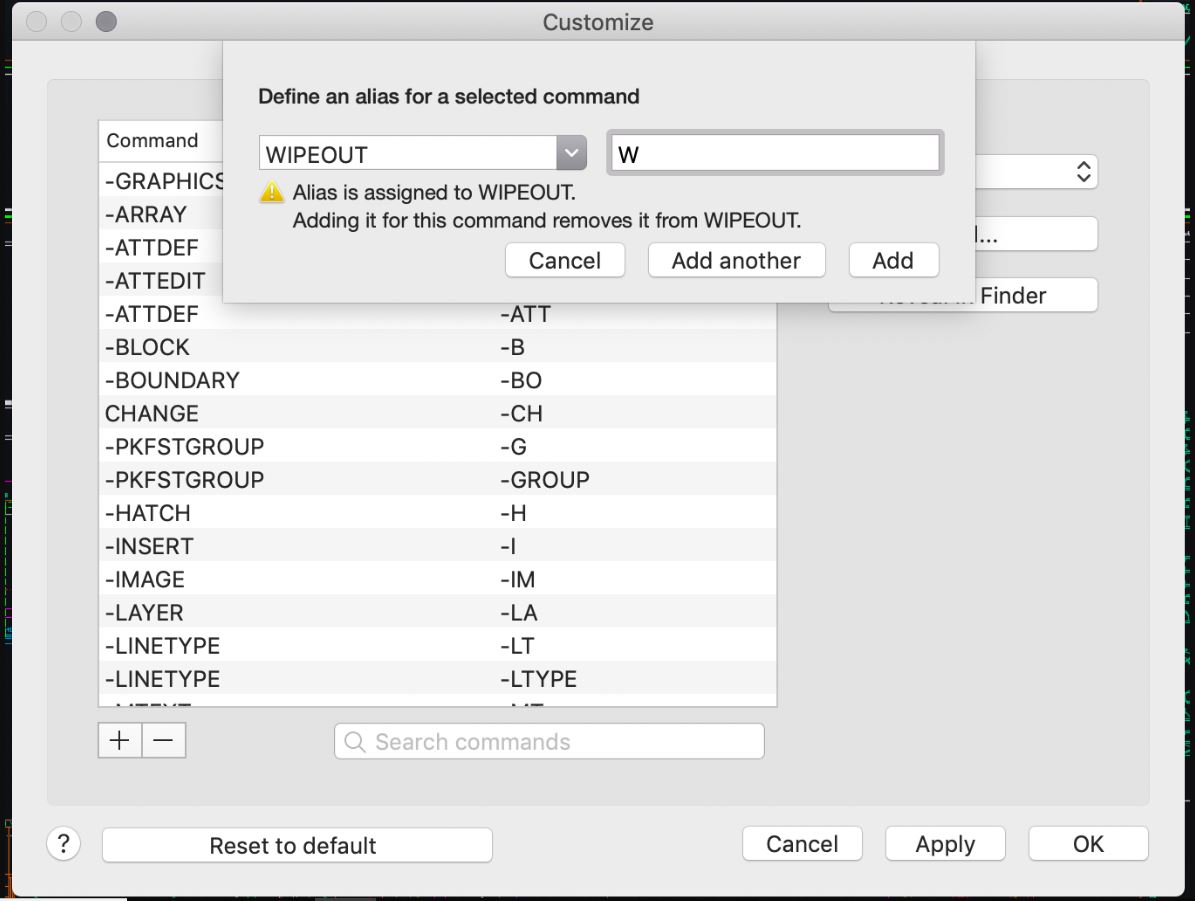Expand the WIPEOUT command dropdown arrow
Image resolution: width=1195 pixels, height=901 pixels.
(571, 154)
